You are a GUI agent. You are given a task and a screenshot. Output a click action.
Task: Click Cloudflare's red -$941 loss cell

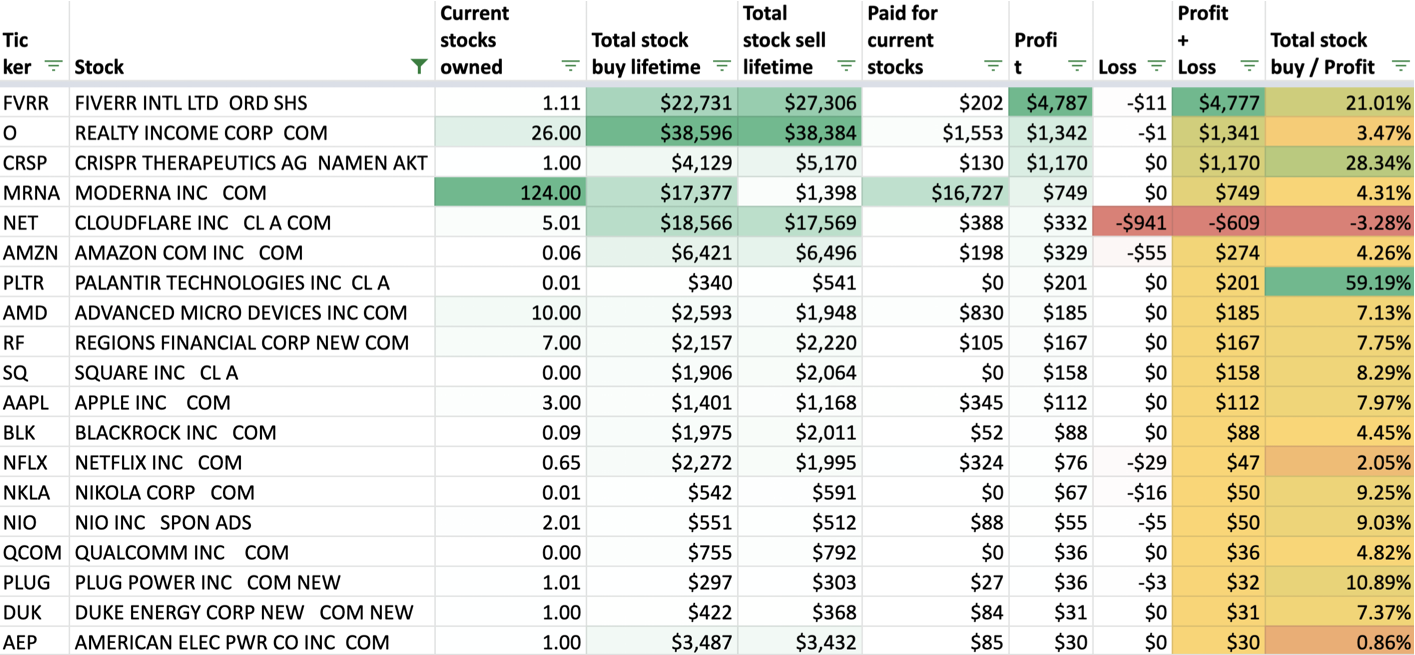click(x=1132, y=223)
